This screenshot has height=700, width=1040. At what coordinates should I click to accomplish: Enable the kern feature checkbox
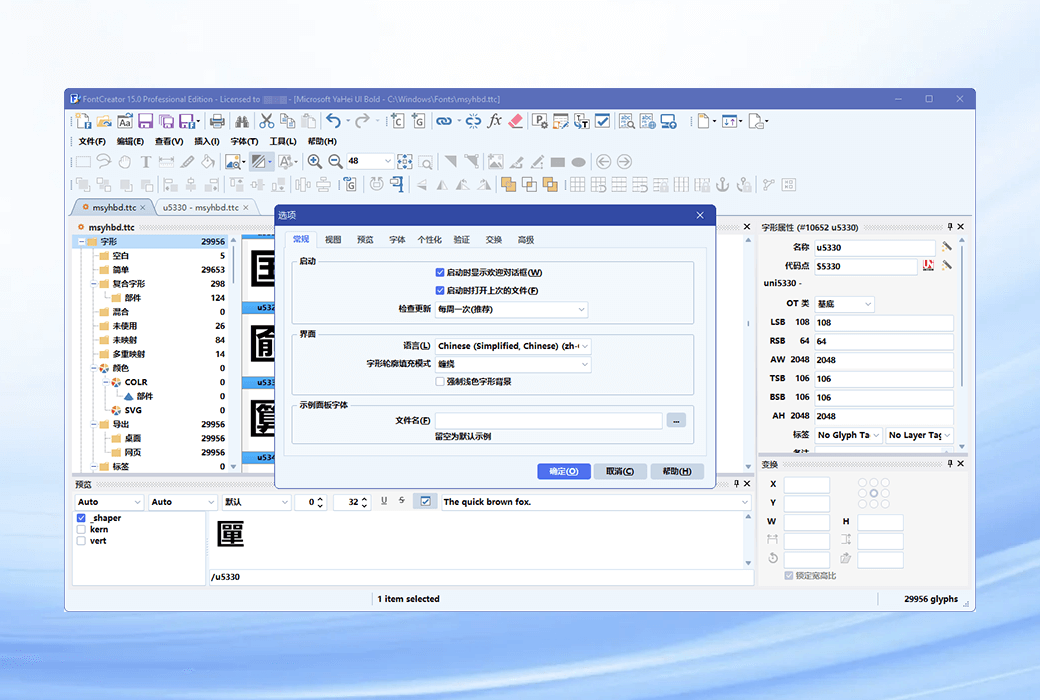[81, 529]
